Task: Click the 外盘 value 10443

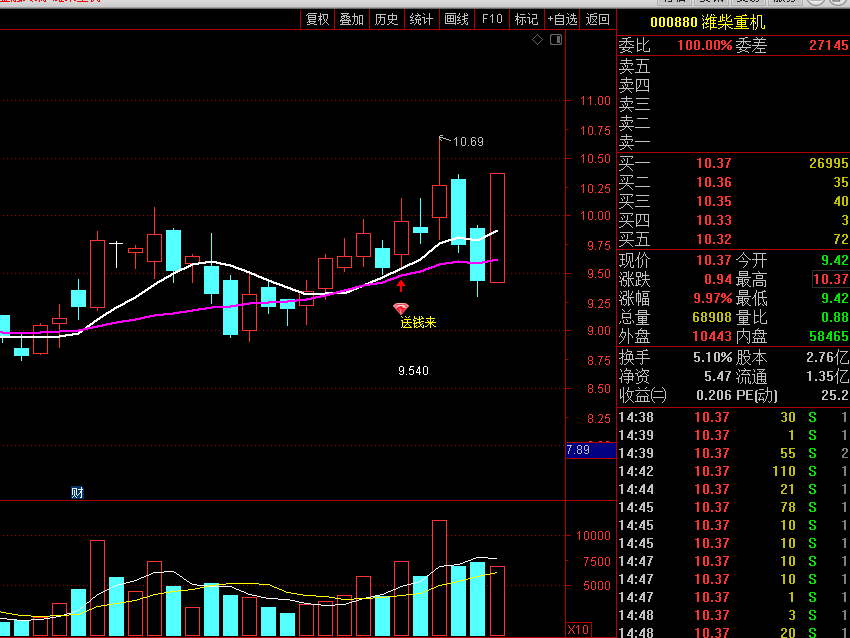Action: click(x=712, y=336)
